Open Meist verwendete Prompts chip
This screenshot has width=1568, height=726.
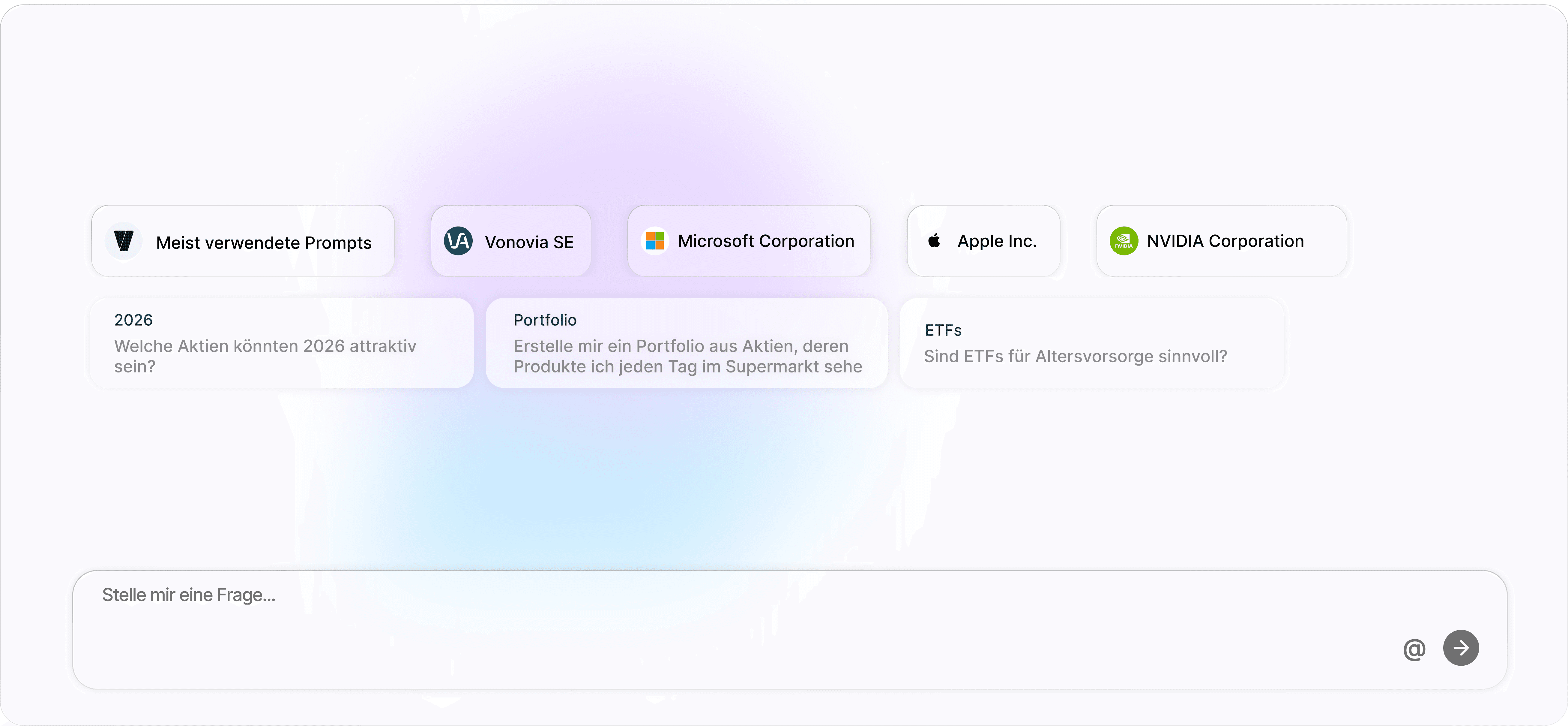[263, 243]
